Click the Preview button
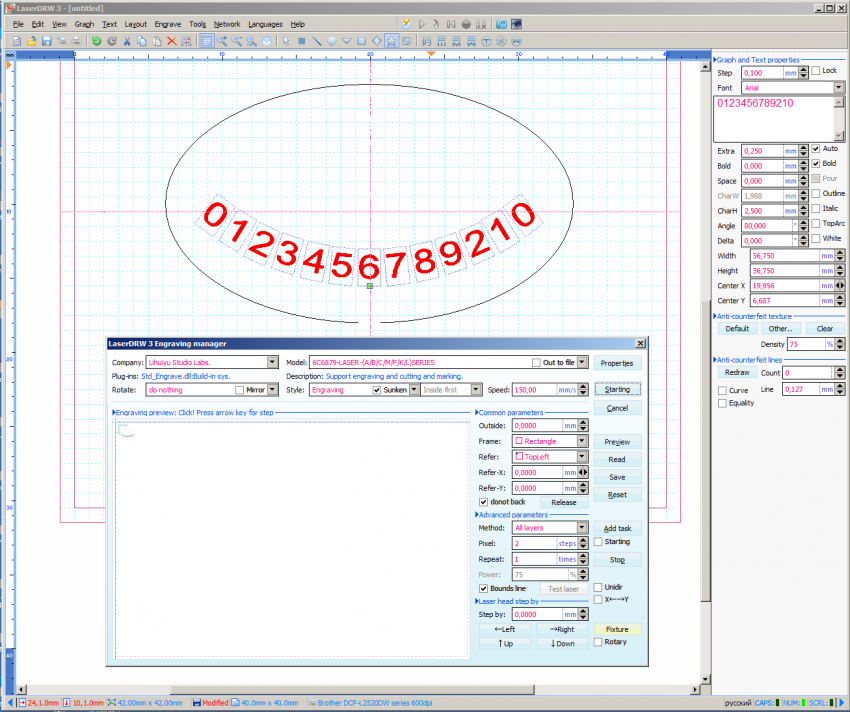The height and width of the screenshot is (712, 850). tap(617, 441)
